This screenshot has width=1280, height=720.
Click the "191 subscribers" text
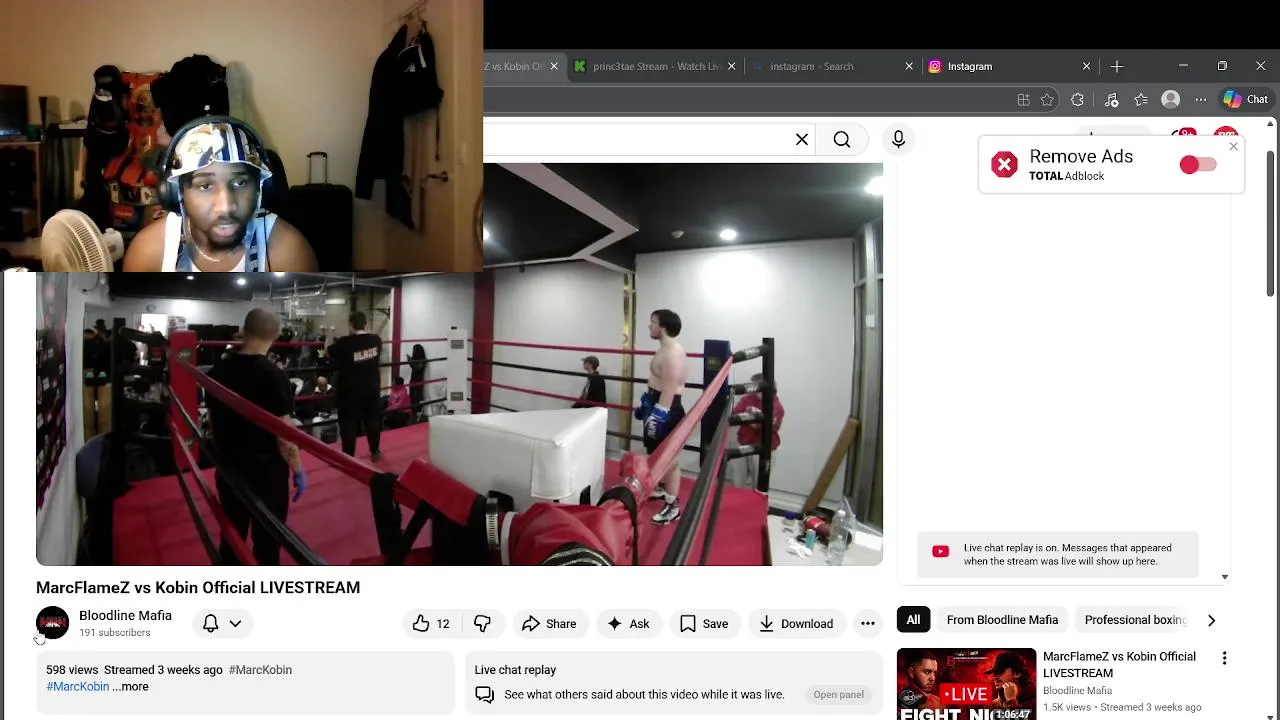click(x=115, y=633)
